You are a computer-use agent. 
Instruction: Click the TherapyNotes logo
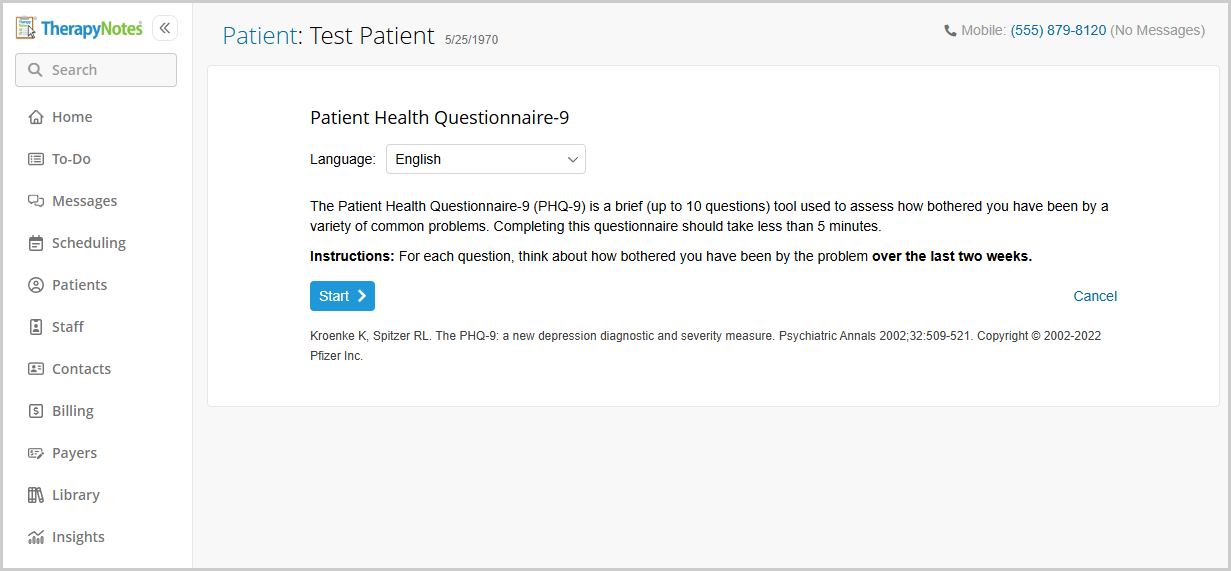(80, 28)
